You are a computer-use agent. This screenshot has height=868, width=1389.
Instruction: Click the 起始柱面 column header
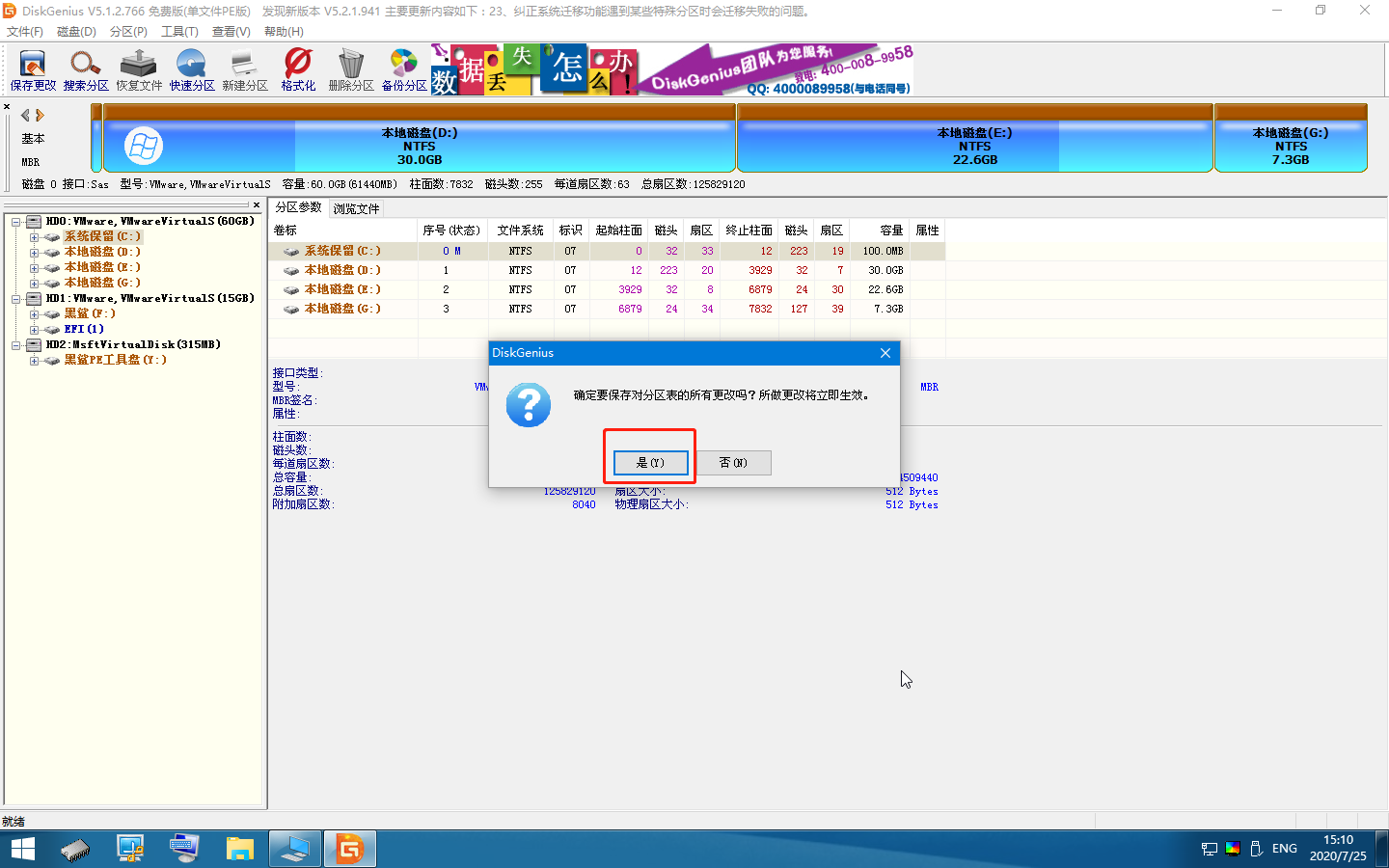[x=619, y=231]
